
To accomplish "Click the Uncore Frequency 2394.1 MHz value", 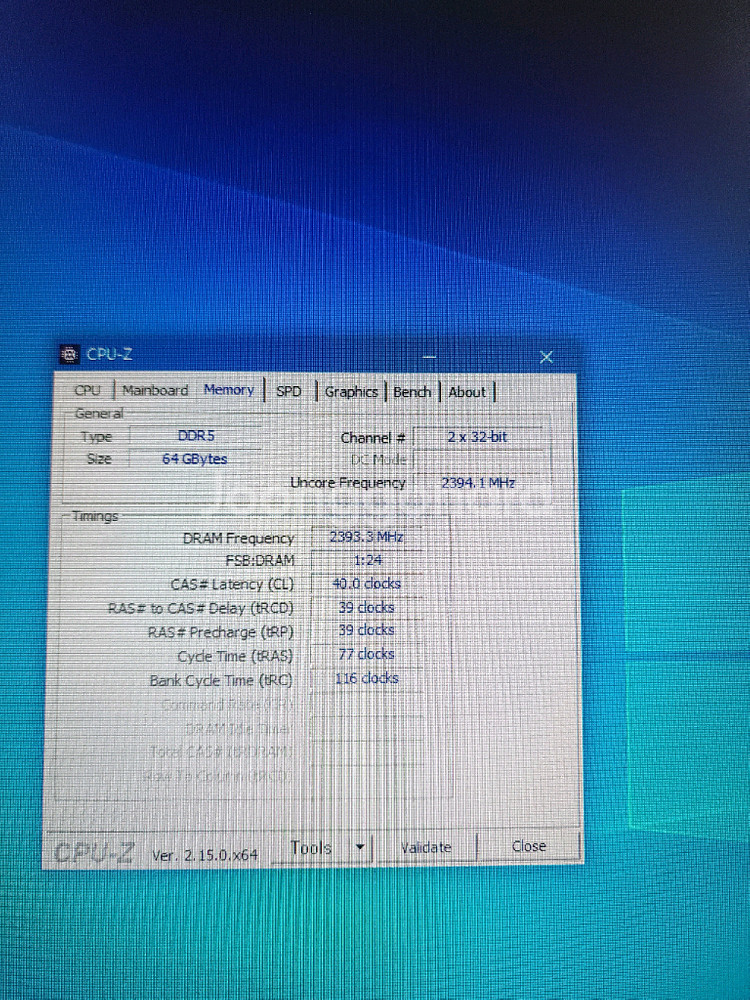I will tap(478, 483).
